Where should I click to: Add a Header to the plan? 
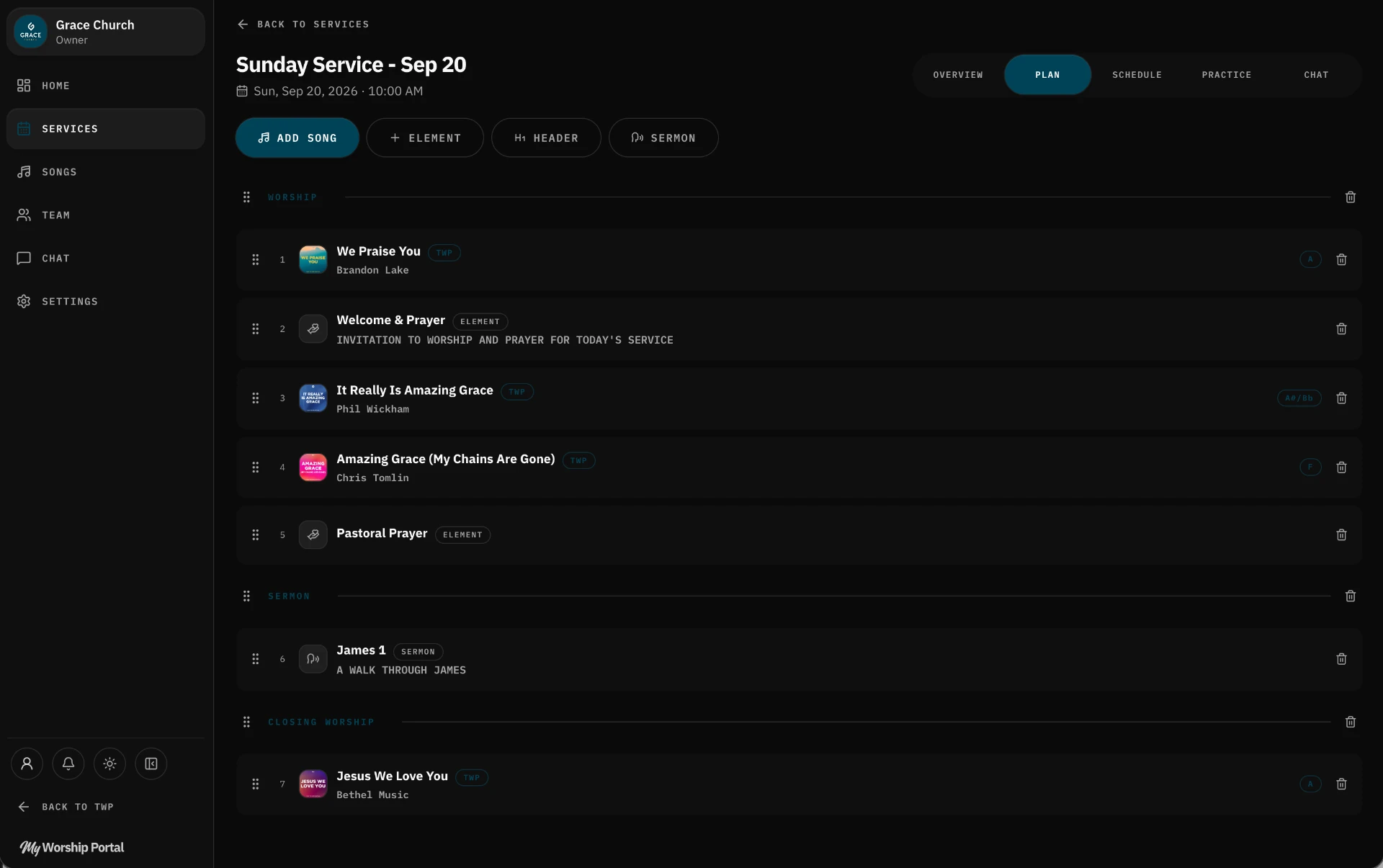pos(546,138)
